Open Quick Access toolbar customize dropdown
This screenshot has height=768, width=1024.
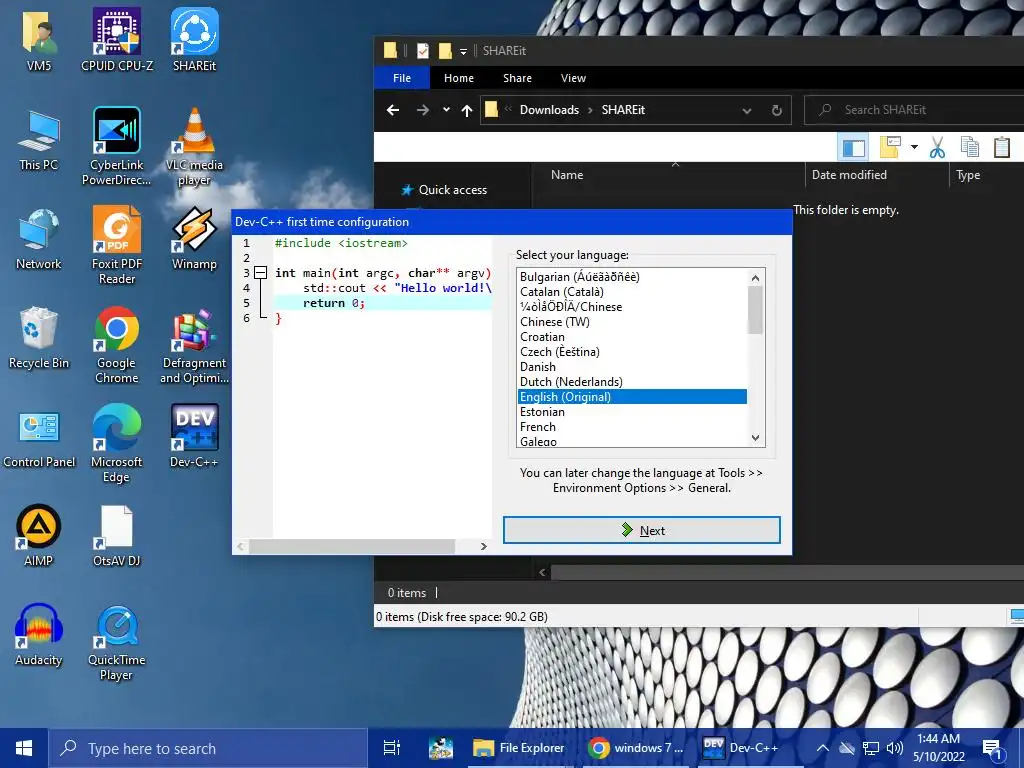463,52
